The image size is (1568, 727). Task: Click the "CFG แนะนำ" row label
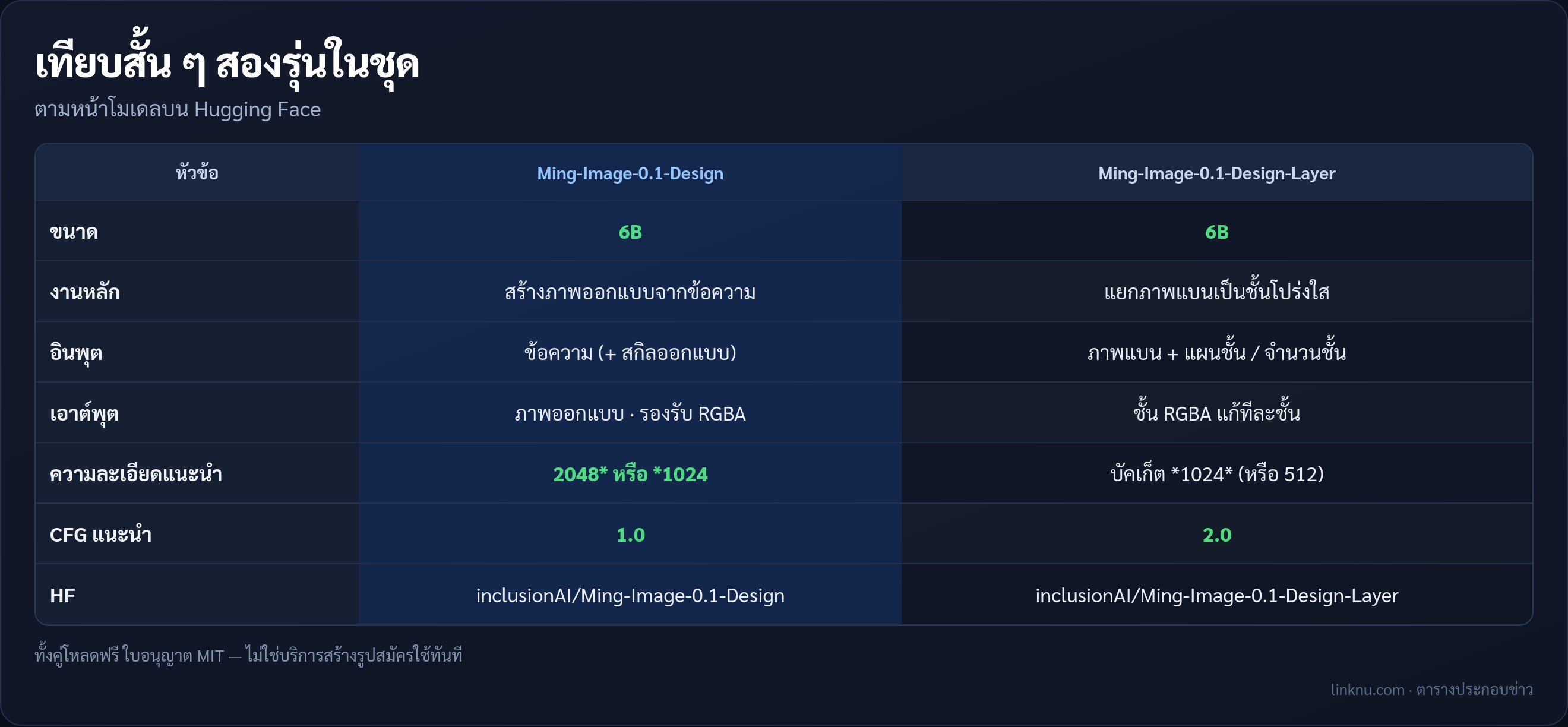click(100, 535)
